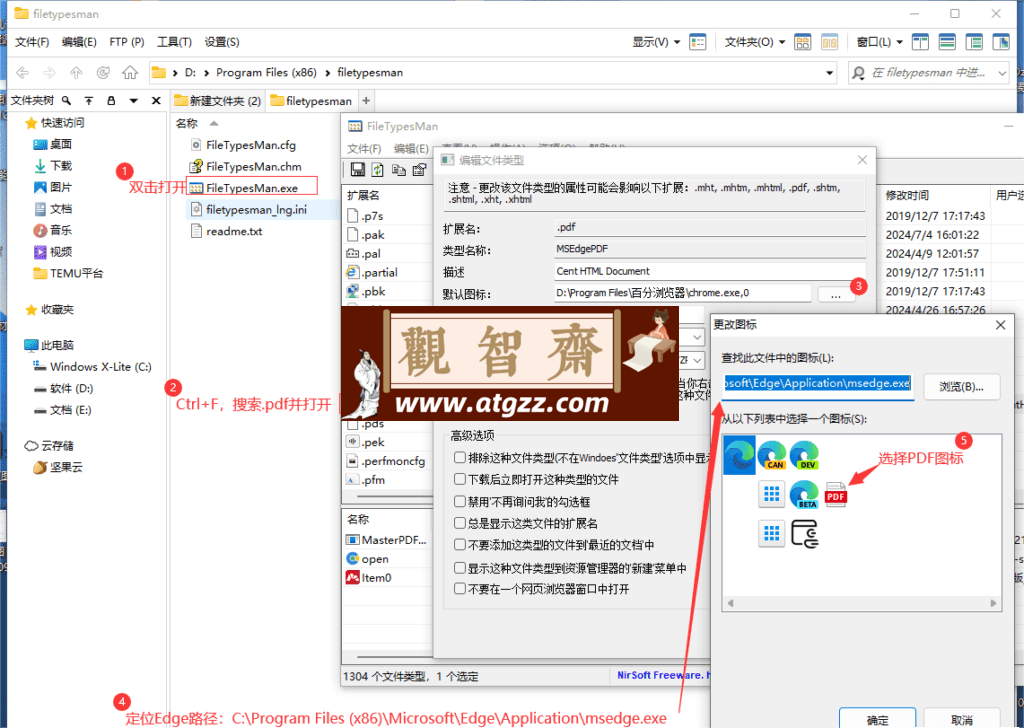
Task: Click left arrow of icon list scrollbar
Action: coord(730,603)
